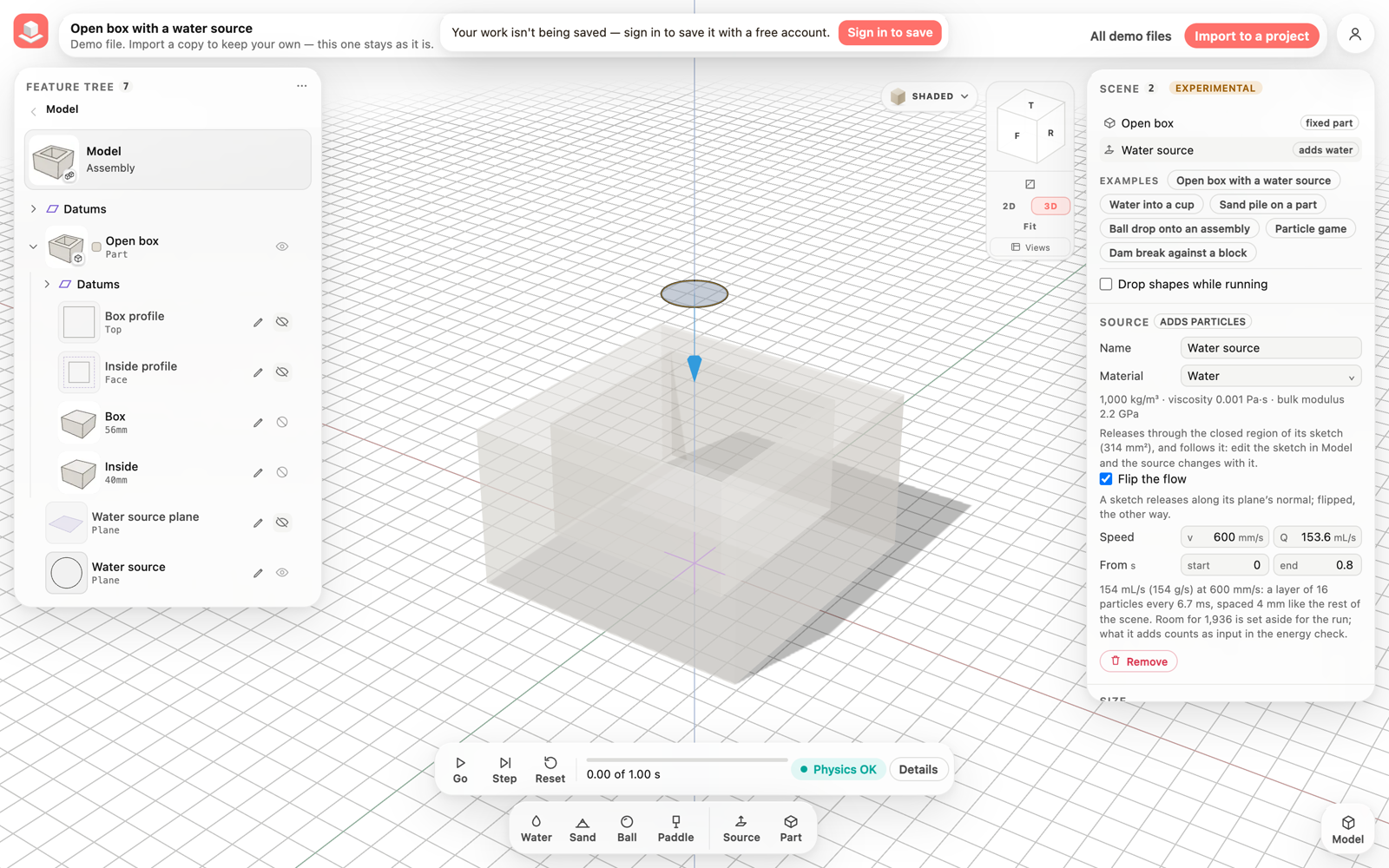The height and width of the screenshot is (868, 1389).
Task: Select the Sand tool
Action: [583, 829]
